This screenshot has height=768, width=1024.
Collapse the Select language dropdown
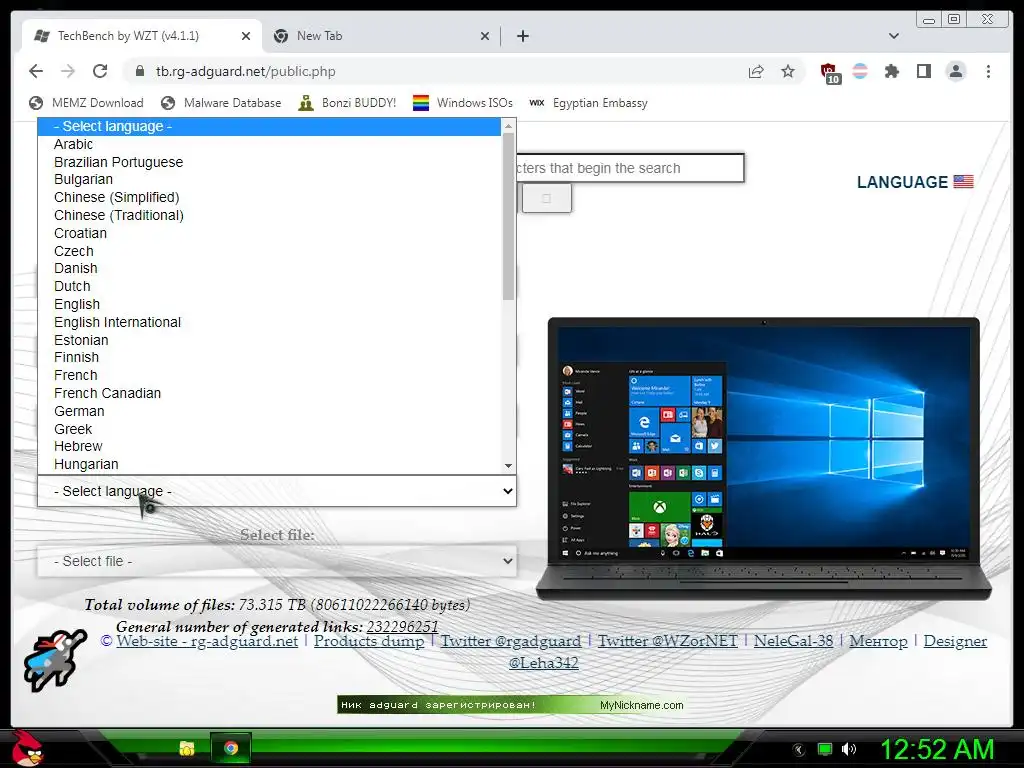tap(277, 491)
